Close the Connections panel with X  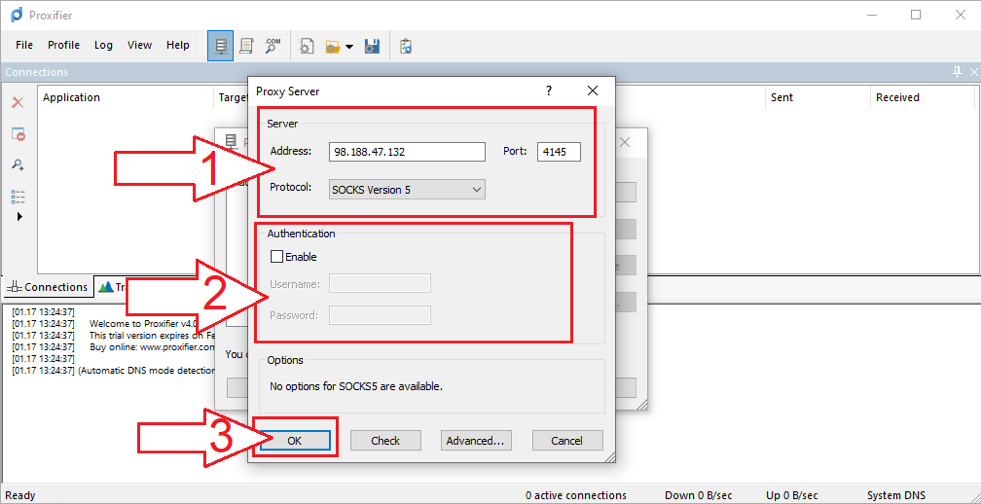973,72
